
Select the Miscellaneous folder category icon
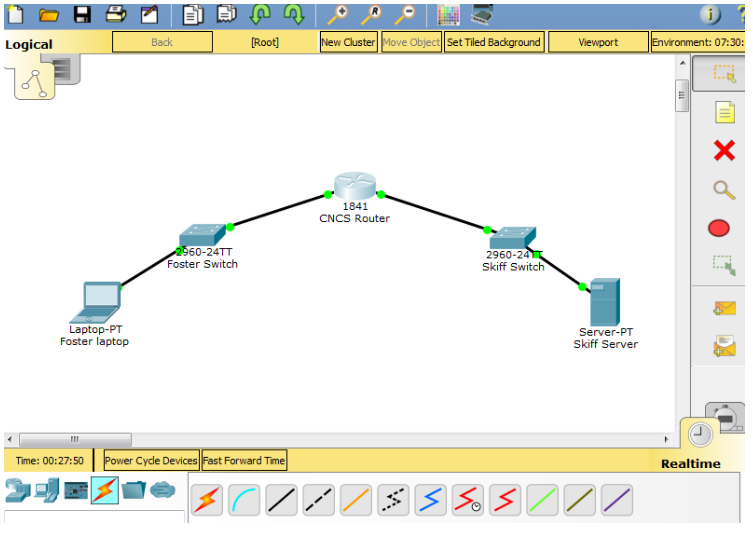(x=134, y=491)
